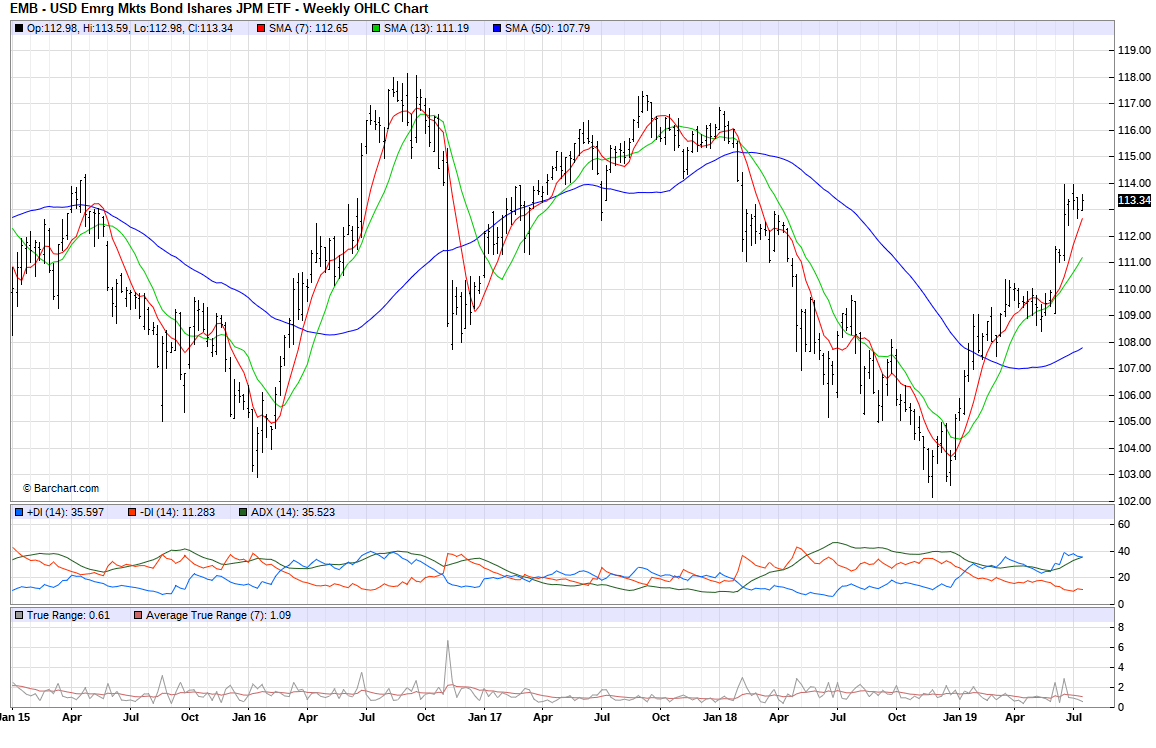1156x748 pixels.
Task: Click the black OHLC legend swatch
Action: coord(19,29)
